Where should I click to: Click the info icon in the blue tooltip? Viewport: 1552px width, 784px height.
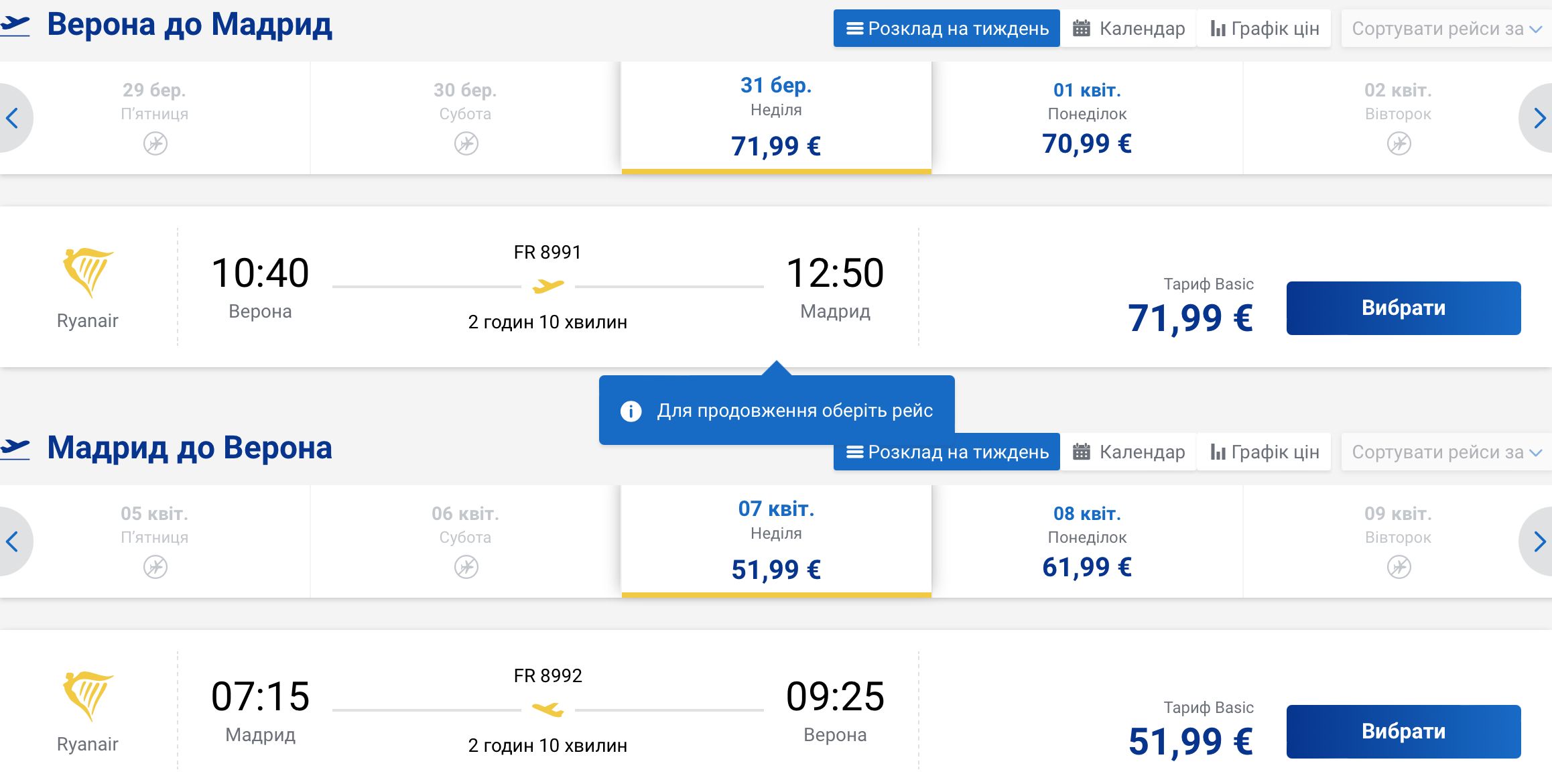point(631,411)
